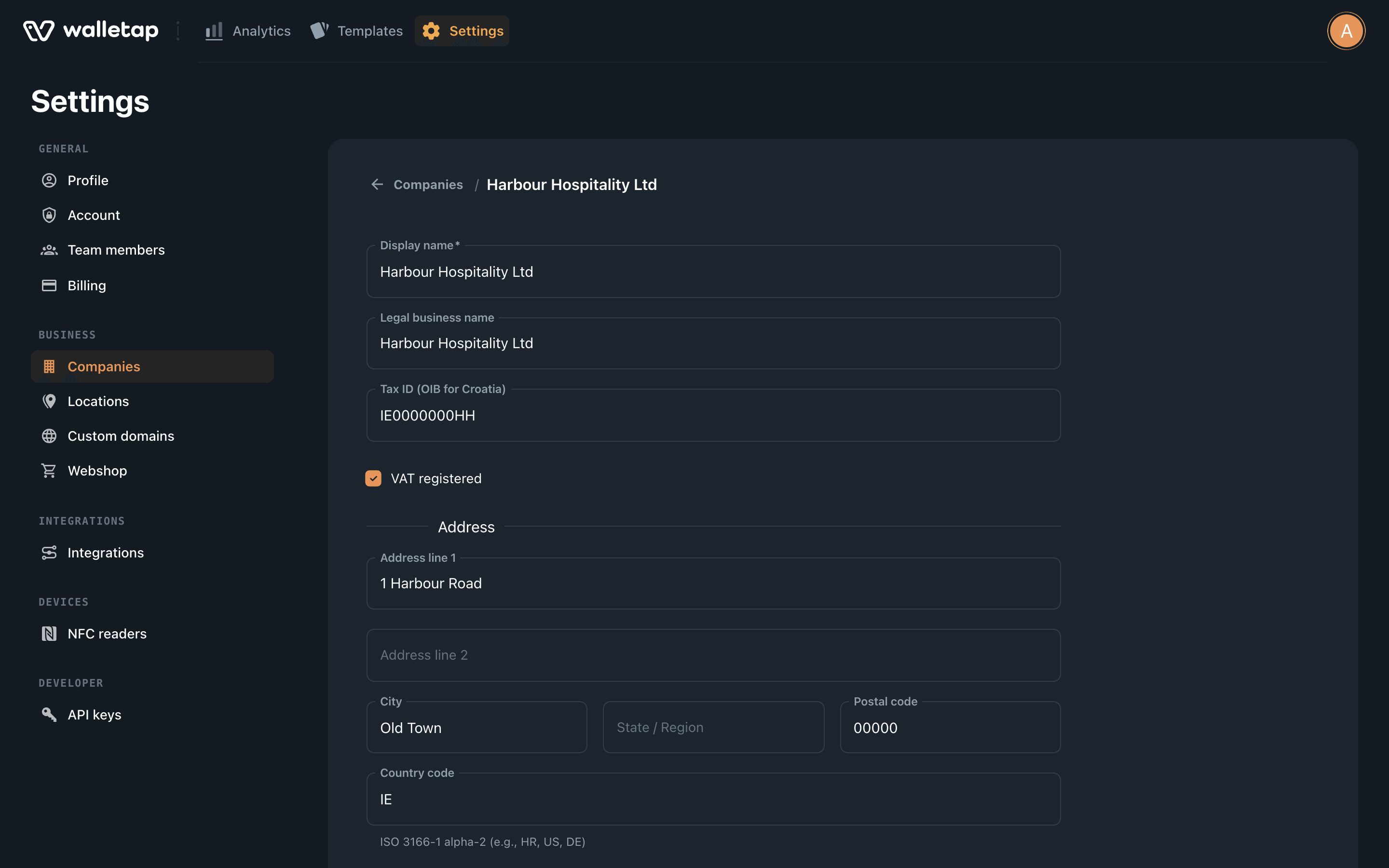Image resolution: width=1389 pixels, height=868 pixels.
Task: Click the Locations pin icon
Action: 49,401
